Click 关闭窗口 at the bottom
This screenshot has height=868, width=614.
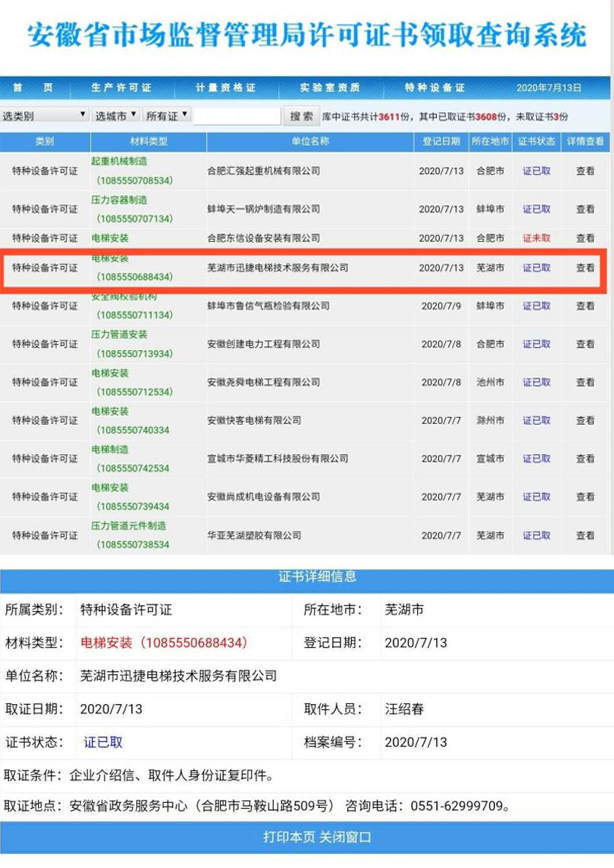[x=345, y=837]
